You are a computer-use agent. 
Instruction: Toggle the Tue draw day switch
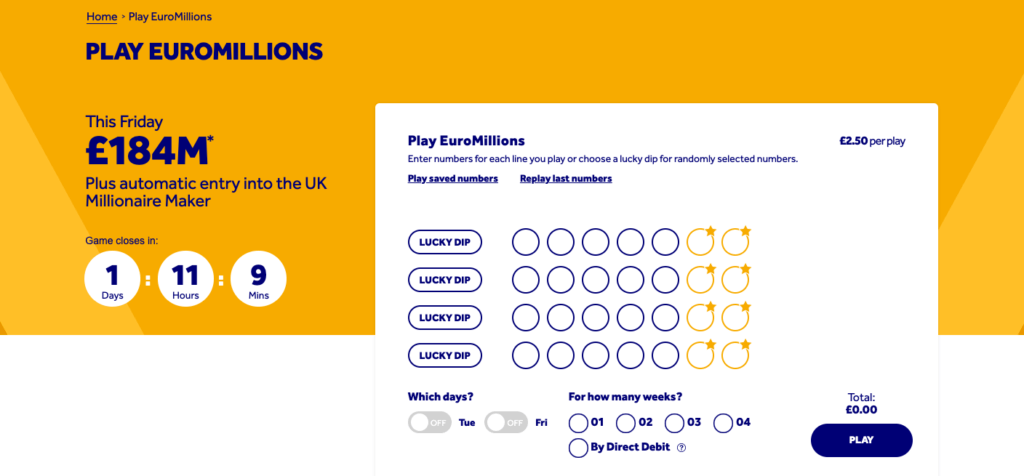point(430,422)
